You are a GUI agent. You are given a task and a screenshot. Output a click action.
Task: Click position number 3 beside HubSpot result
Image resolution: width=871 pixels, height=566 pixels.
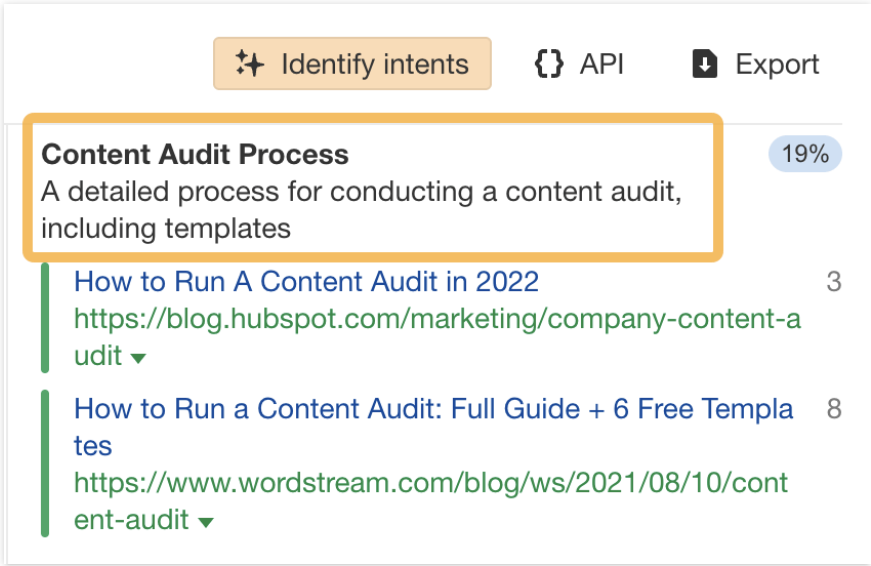coord(833,282)
